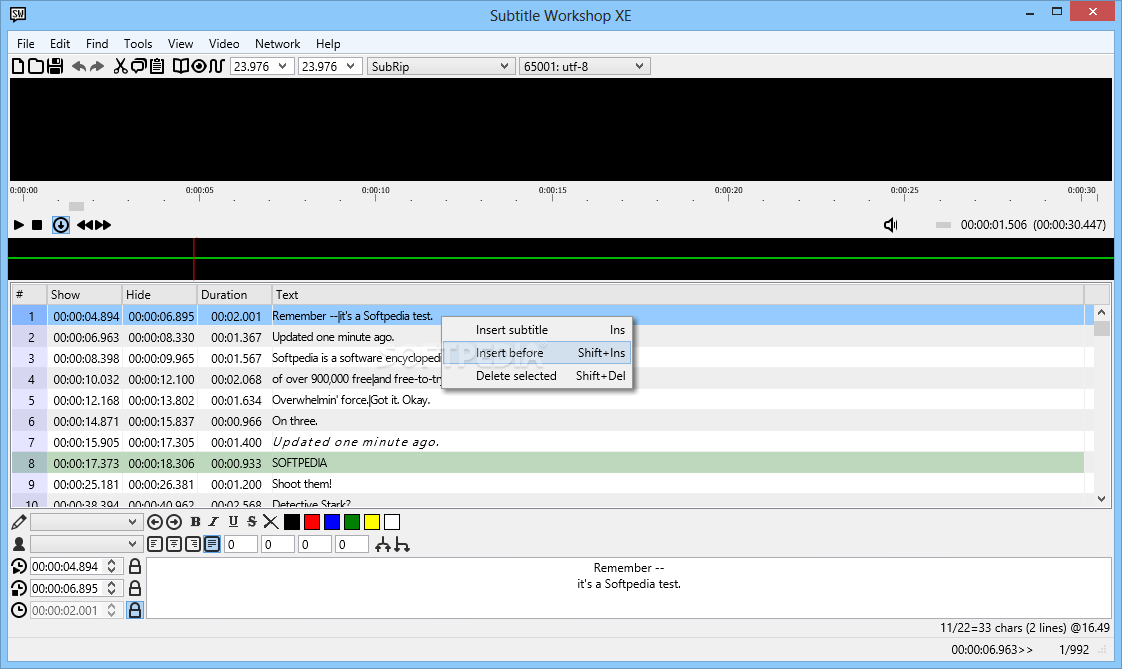Choose Delete selected from context menu

pyautogui.click(x=537, y=376)
